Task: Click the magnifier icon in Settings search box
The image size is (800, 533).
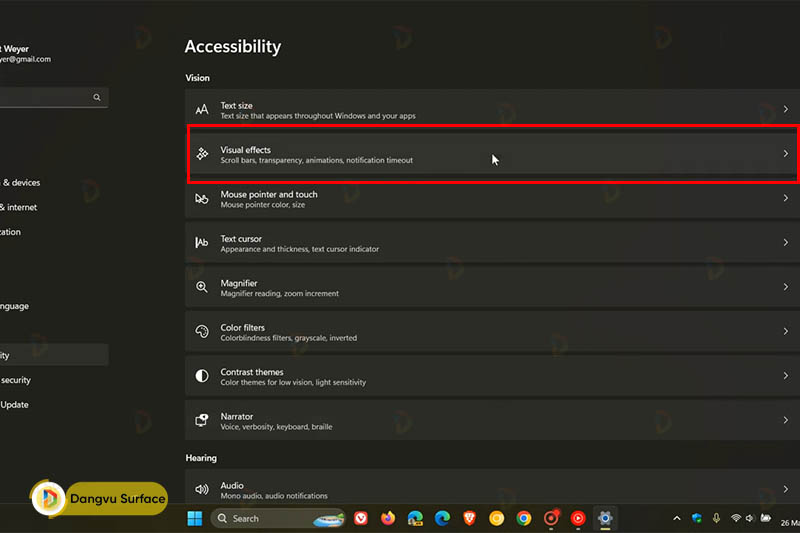Action: [x=97, y=98]
